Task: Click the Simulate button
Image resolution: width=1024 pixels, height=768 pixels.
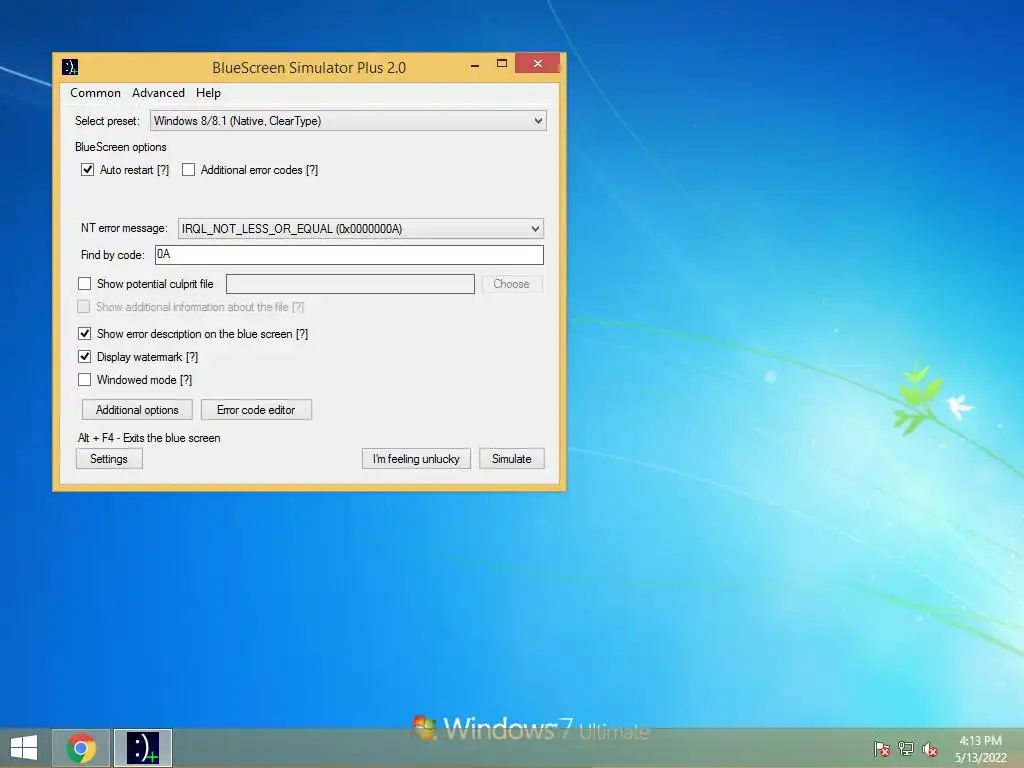Action: [x=511, y=458]
